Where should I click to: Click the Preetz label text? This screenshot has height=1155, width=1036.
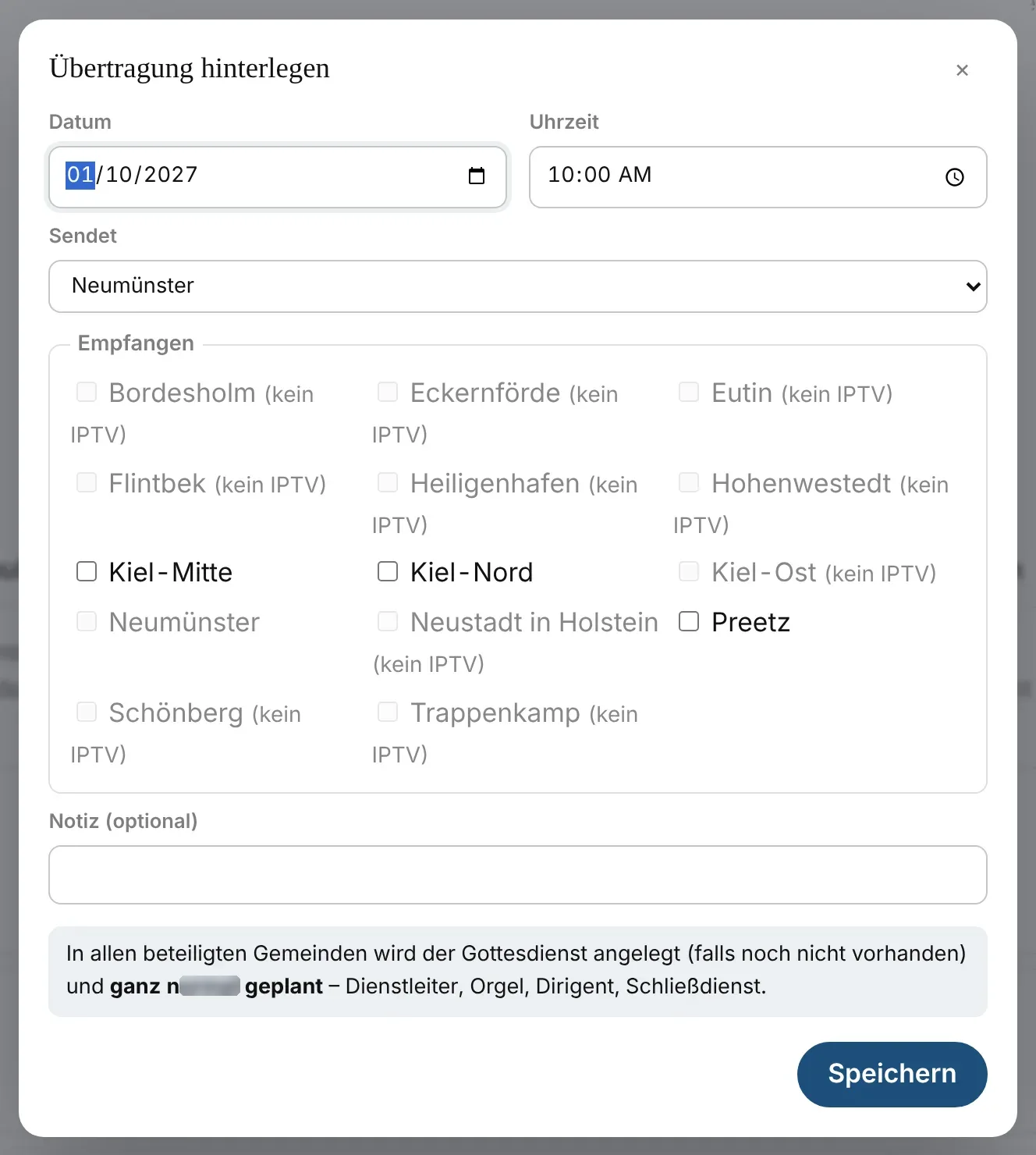pos(751,622)
